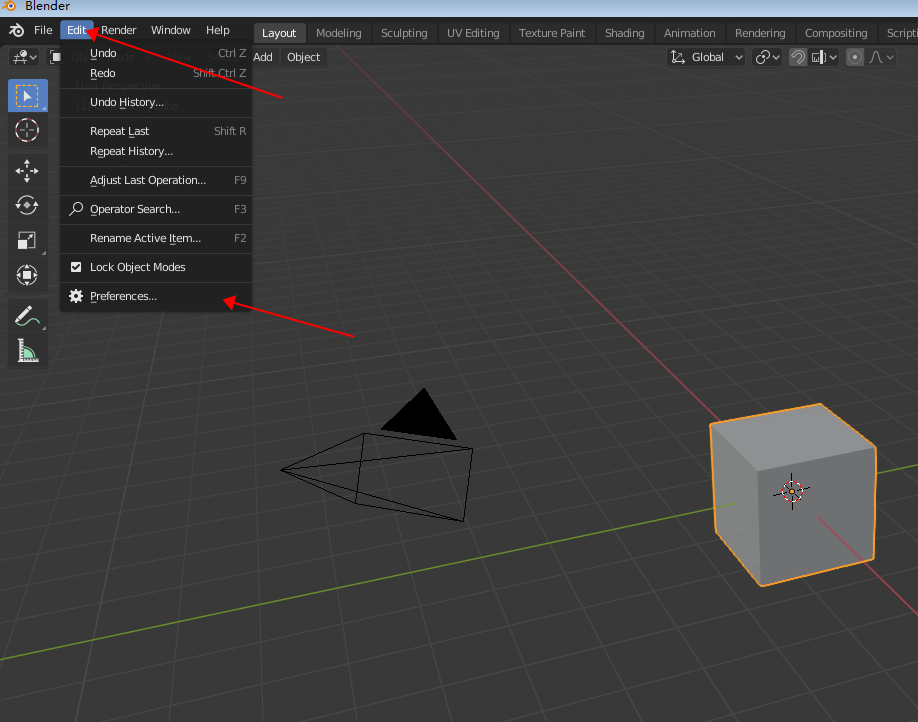
Task: Activate the 3D Cursor tool
Action: (27, 130)
